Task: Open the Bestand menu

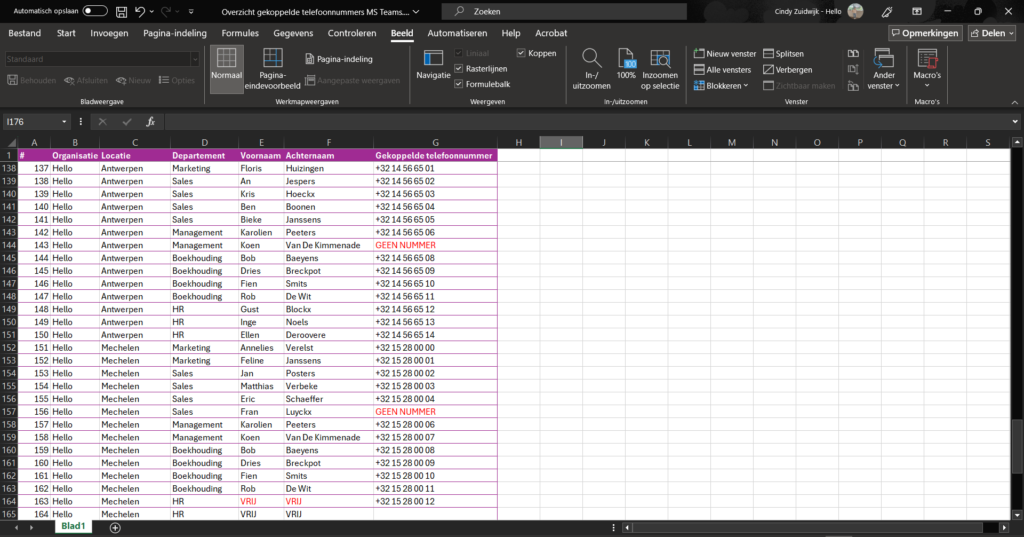Action: (24, 33)
